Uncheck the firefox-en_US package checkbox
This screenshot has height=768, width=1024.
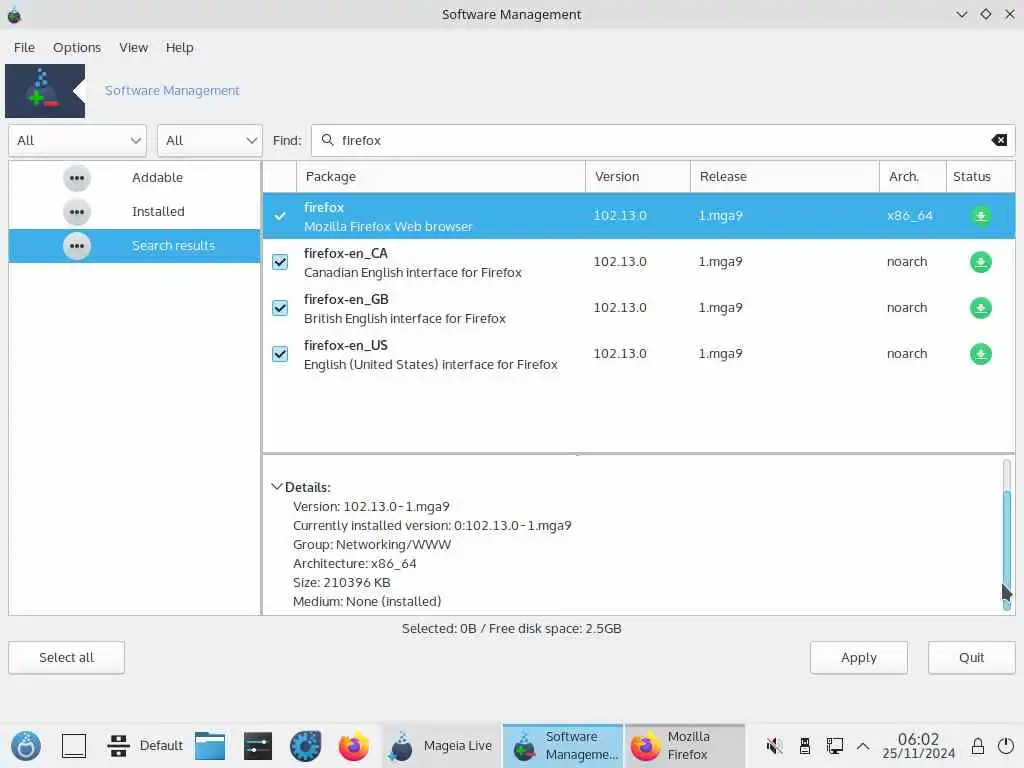coord(280,354)
